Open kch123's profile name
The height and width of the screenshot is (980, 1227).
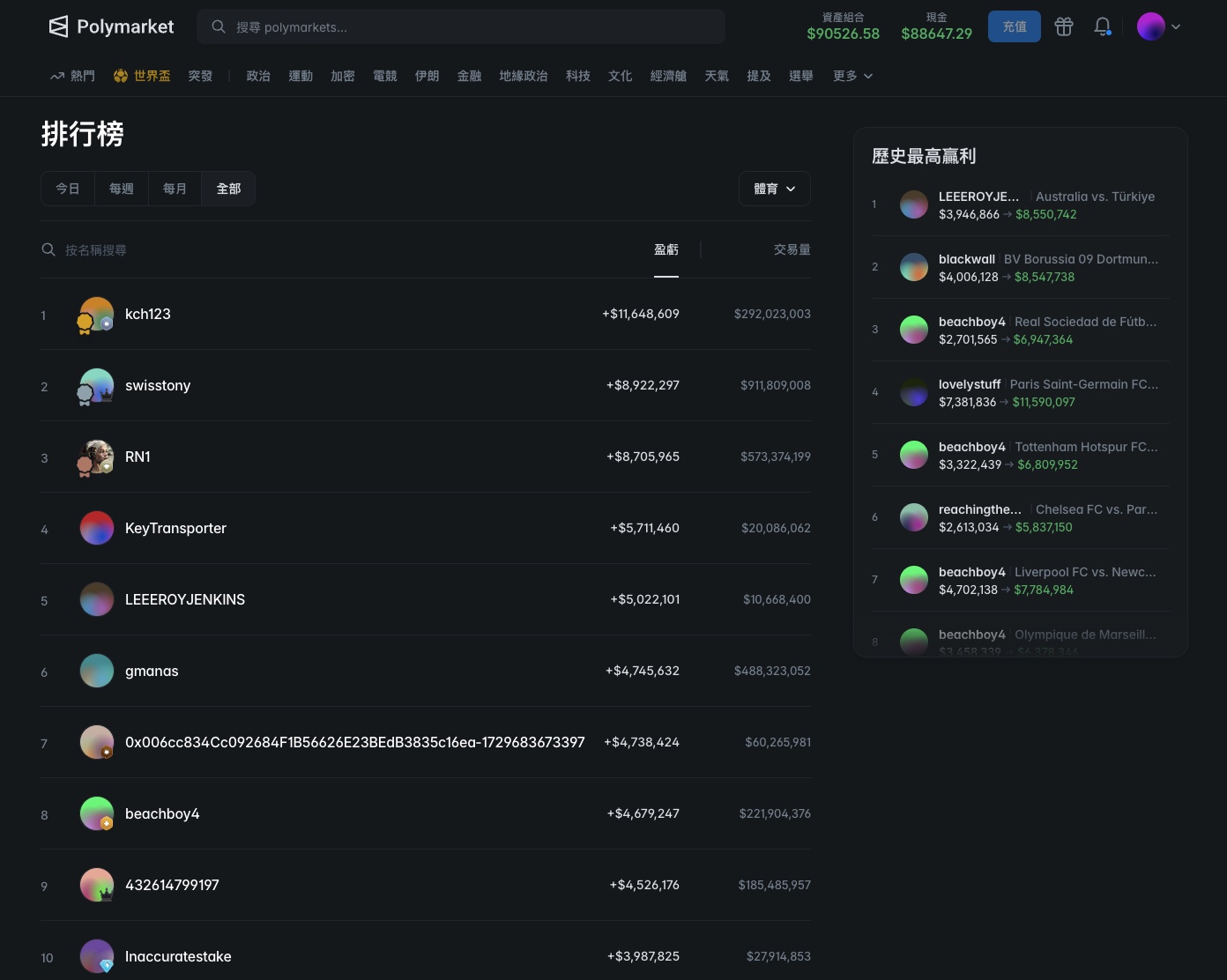pos(148,314)
